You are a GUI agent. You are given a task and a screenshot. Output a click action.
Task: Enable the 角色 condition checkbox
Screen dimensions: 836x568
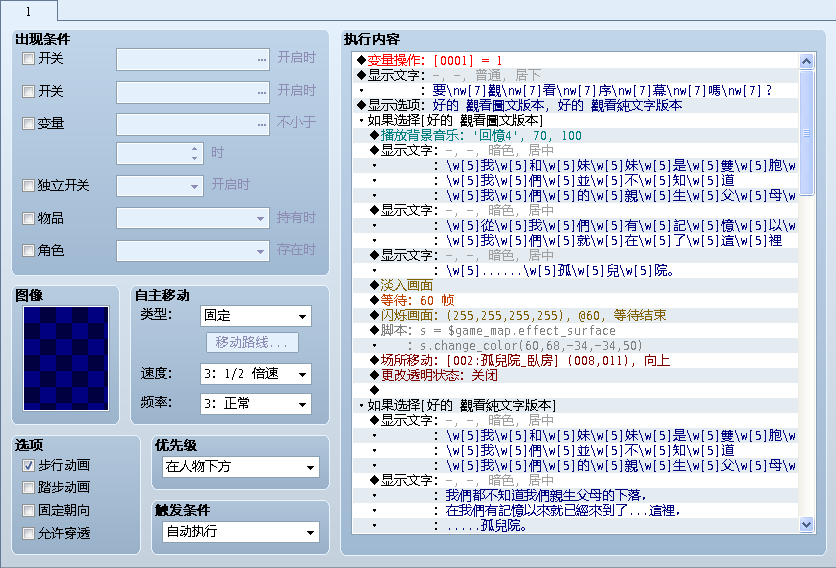[28, 251]
